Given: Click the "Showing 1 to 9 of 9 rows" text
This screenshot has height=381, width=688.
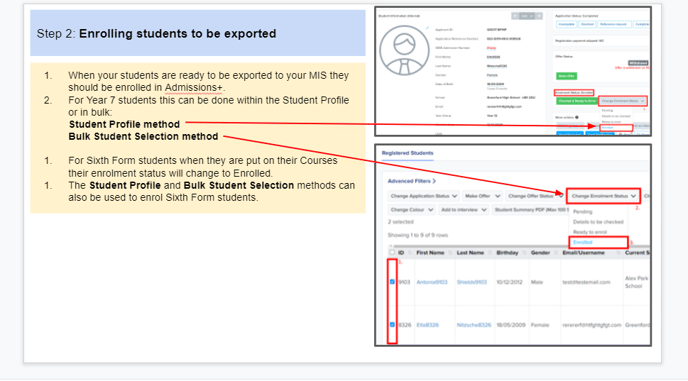Looking at the screenshot, I should (x=418, y=235).
